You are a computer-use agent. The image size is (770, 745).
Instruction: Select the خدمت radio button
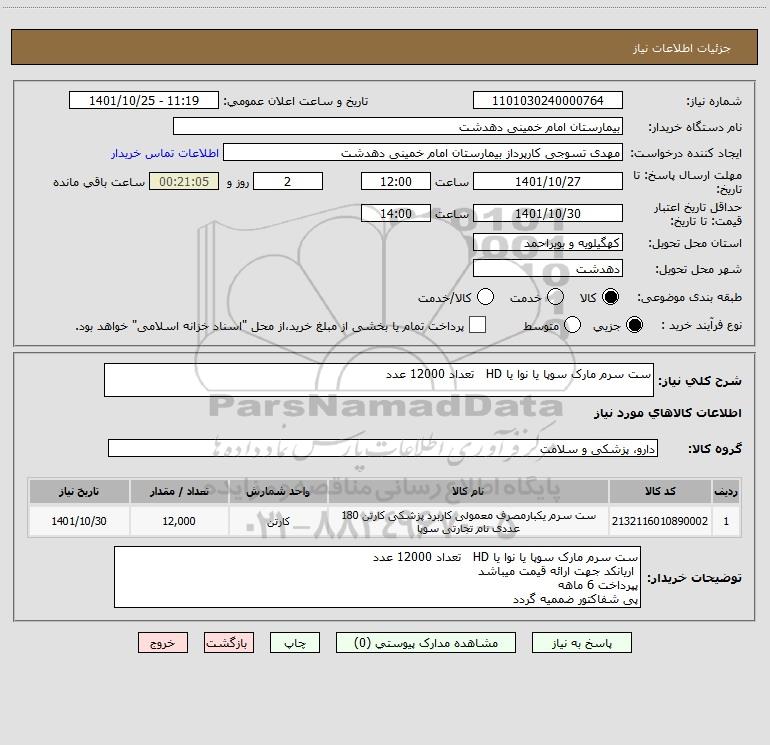(555, 297)
